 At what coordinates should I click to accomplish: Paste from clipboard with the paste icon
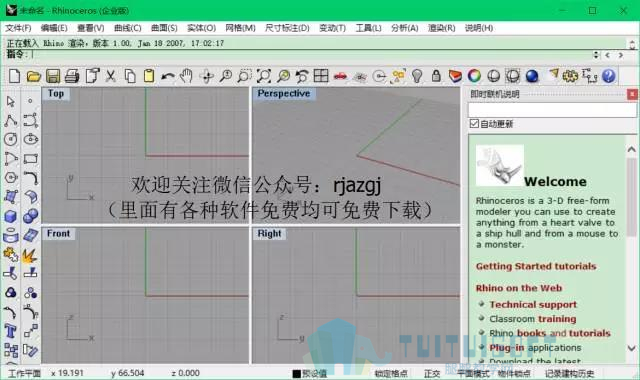coord(149,76)
